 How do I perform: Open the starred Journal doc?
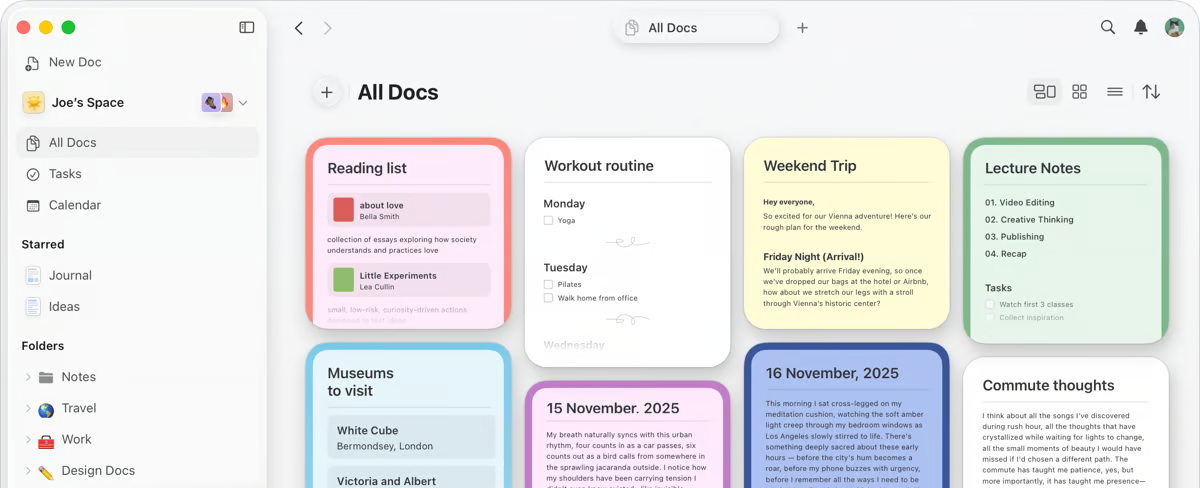tap(138, 275)
